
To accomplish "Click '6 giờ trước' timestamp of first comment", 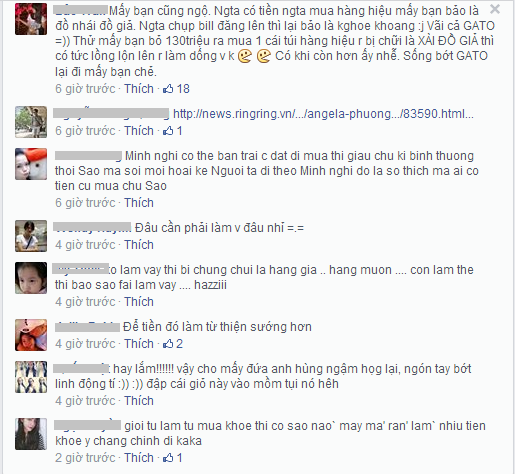I will (85, 89).
